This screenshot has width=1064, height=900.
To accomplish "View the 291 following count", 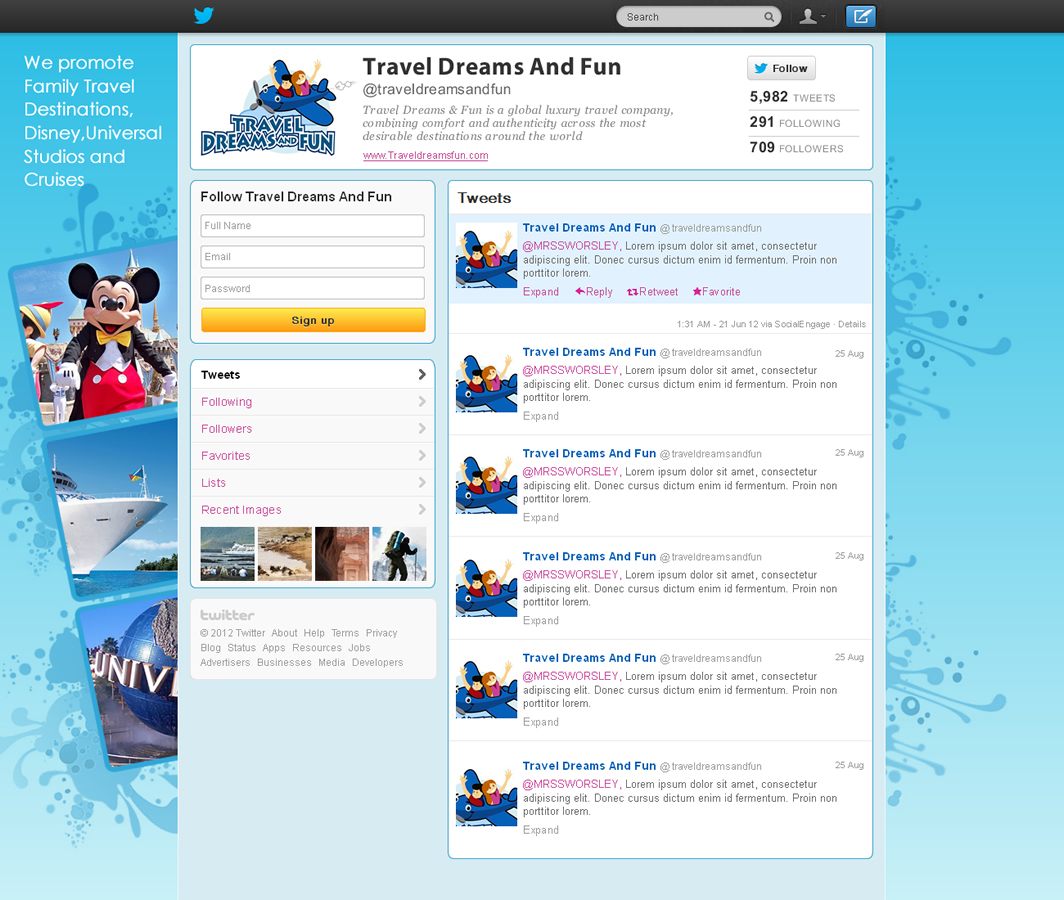I will (795, 122).
